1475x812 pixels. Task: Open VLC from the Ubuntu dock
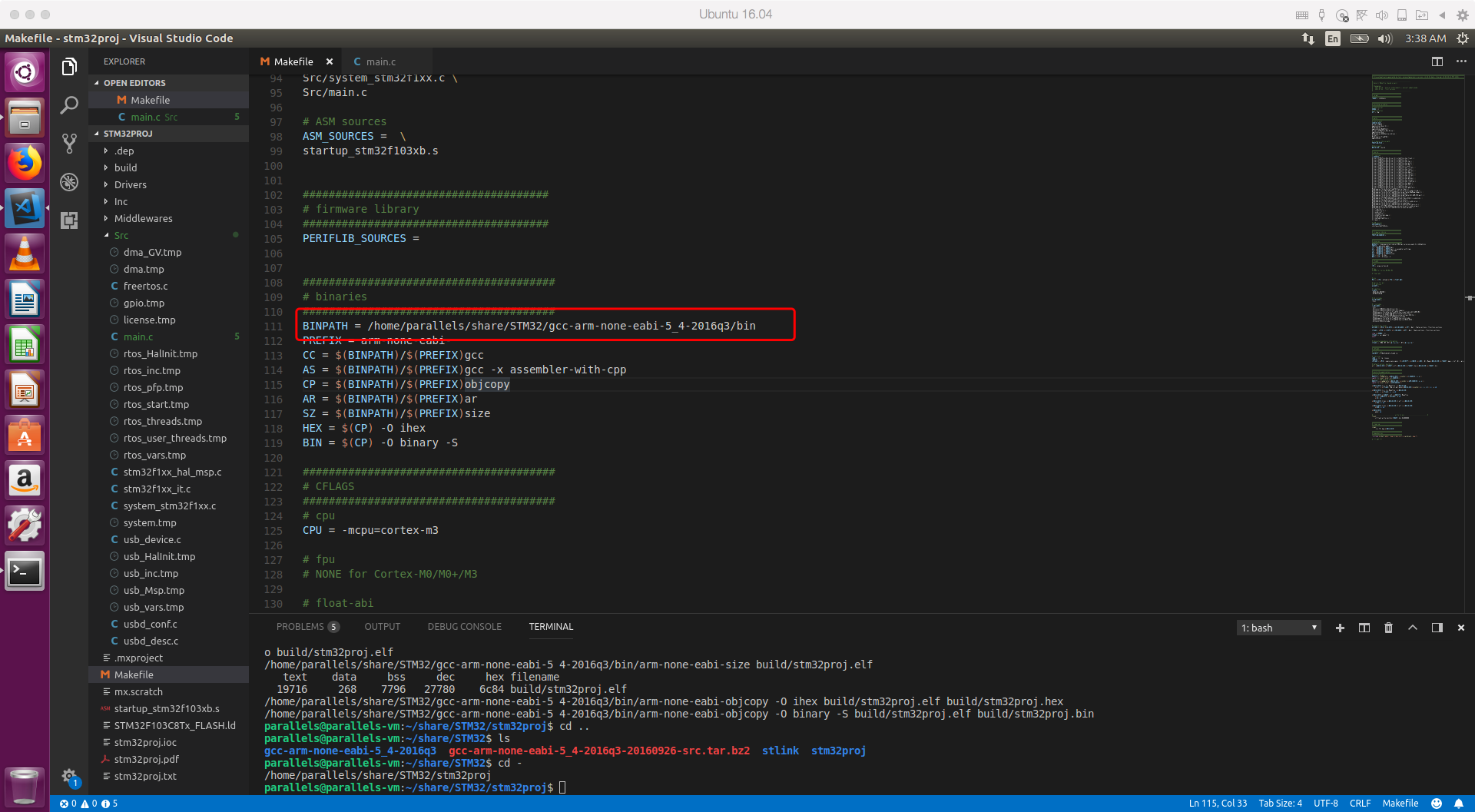(25, 254)
